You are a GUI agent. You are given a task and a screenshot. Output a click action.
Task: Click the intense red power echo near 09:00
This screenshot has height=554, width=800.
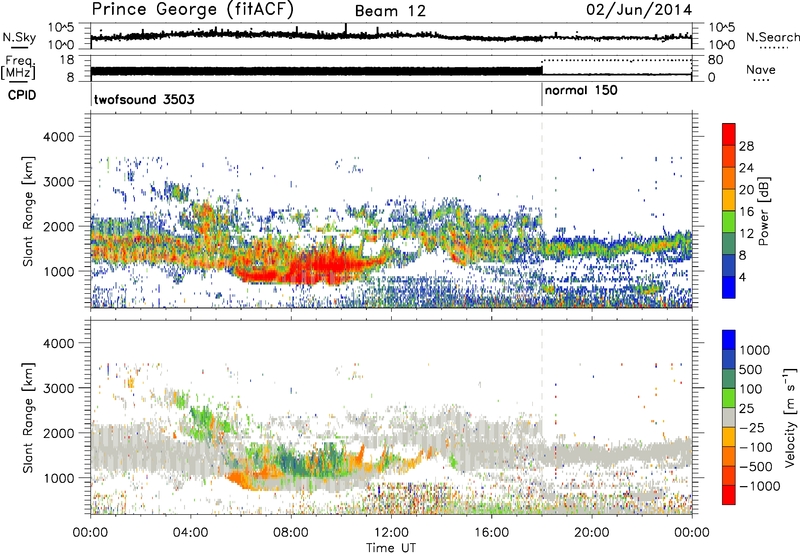coord(327,266)
